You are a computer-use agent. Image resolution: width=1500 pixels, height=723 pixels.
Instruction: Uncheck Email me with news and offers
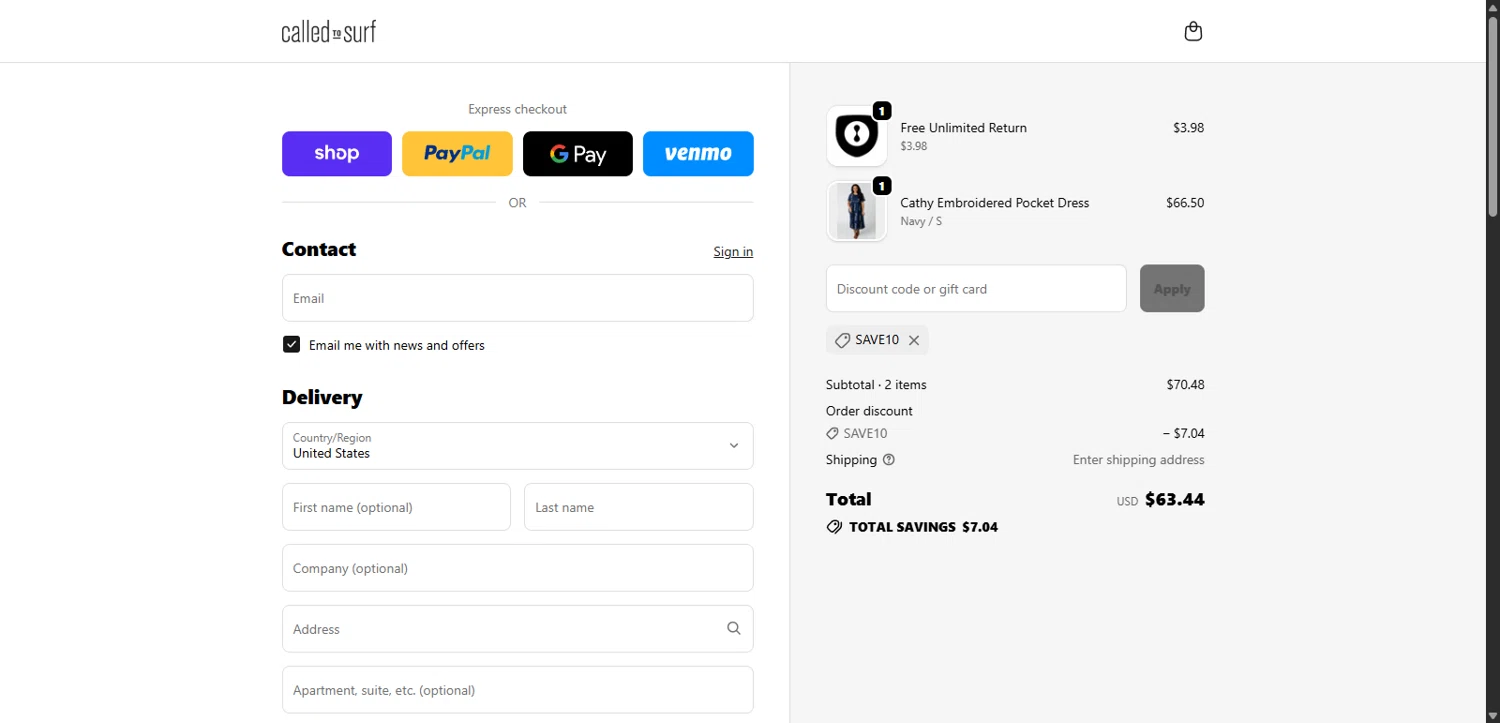click(291, 344)
